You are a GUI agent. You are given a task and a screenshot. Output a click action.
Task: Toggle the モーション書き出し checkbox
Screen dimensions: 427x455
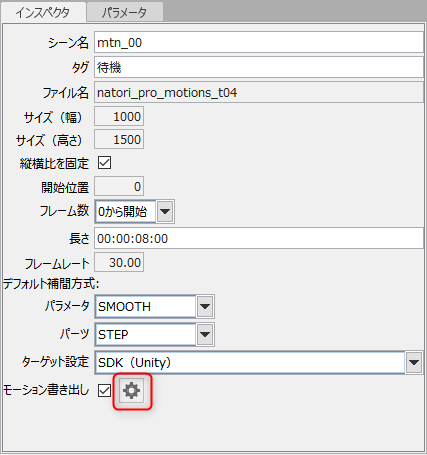tap(104, 390)
